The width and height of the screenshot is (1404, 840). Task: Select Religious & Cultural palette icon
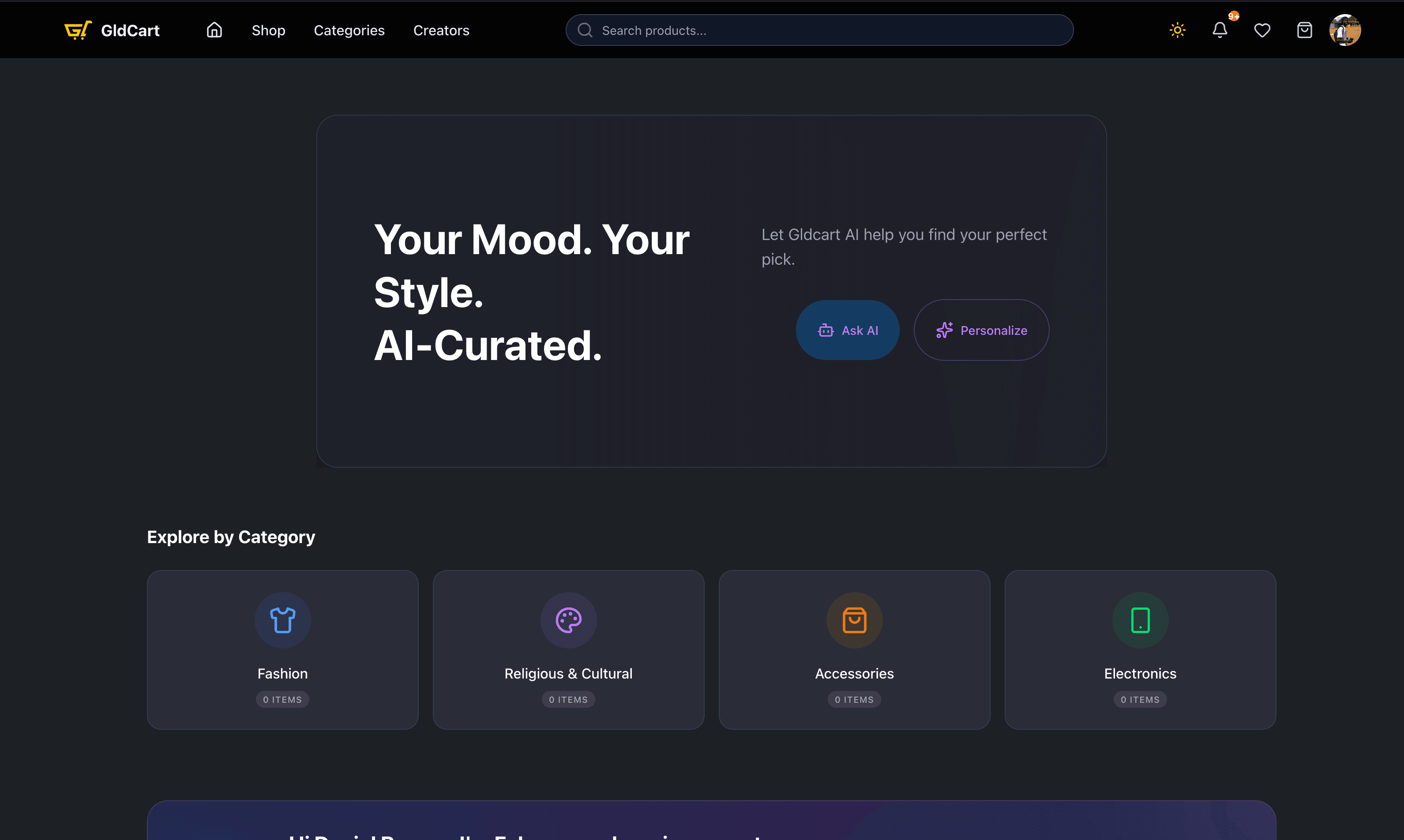point(568,620)
